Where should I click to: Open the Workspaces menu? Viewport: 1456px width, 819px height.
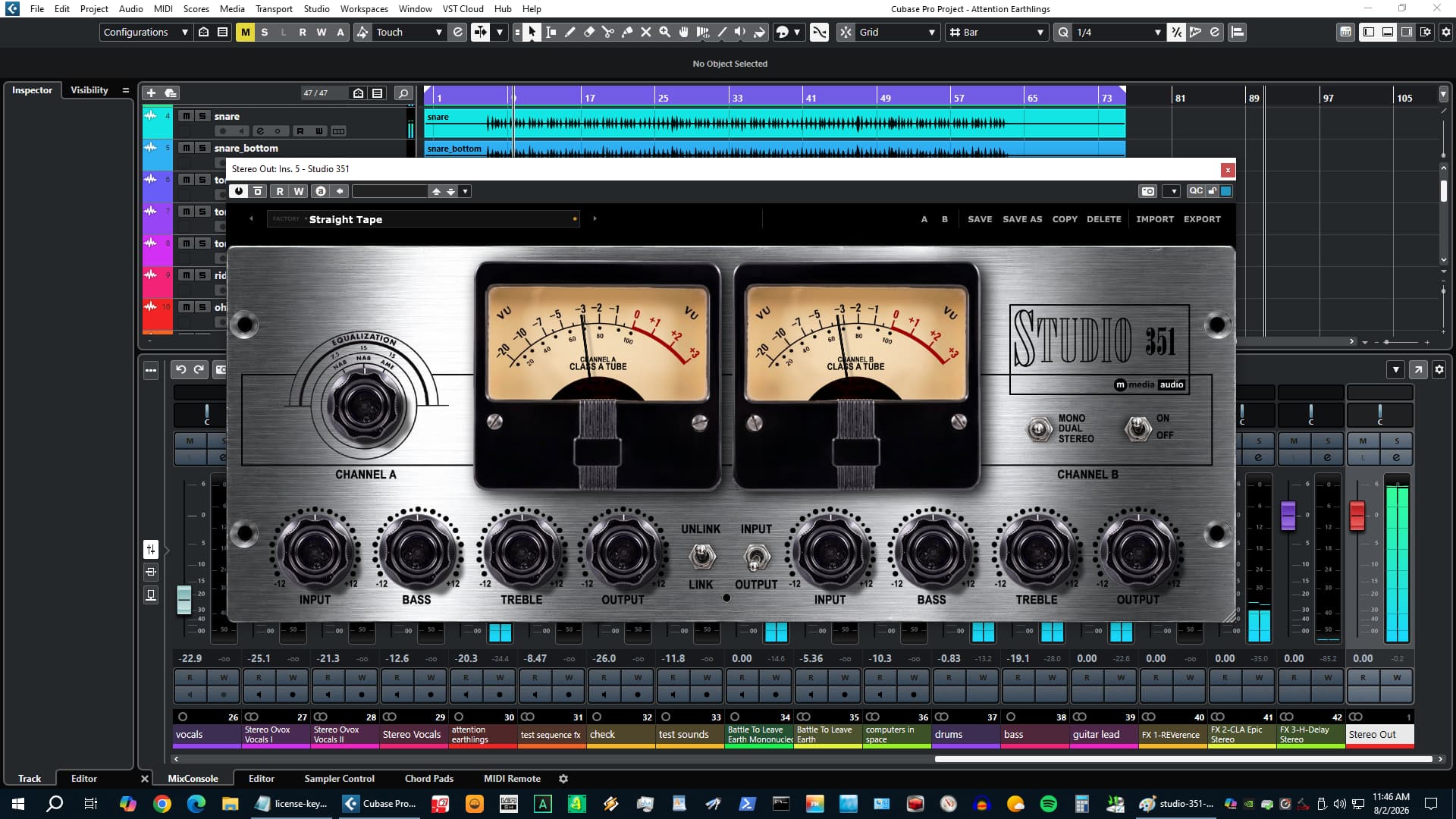[x=364, y=8]
